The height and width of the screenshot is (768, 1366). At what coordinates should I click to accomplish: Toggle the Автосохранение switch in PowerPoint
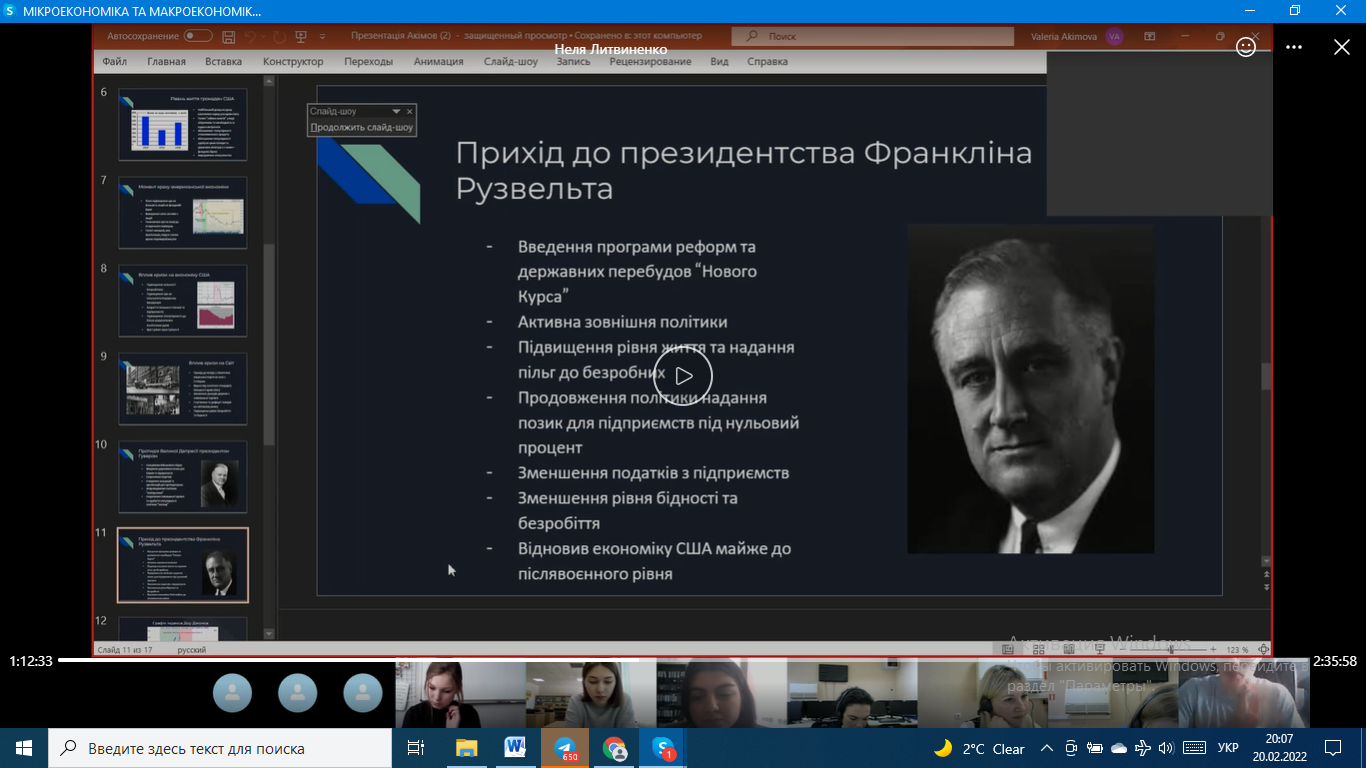198,36
